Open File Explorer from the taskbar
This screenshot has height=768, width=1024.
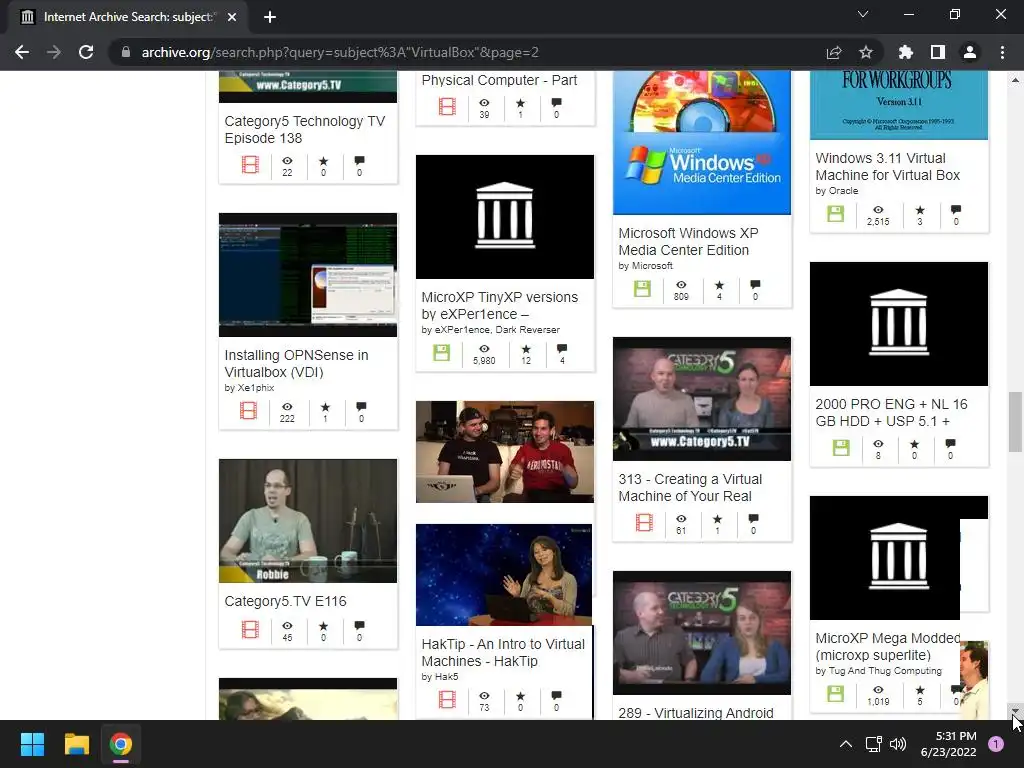76,744
